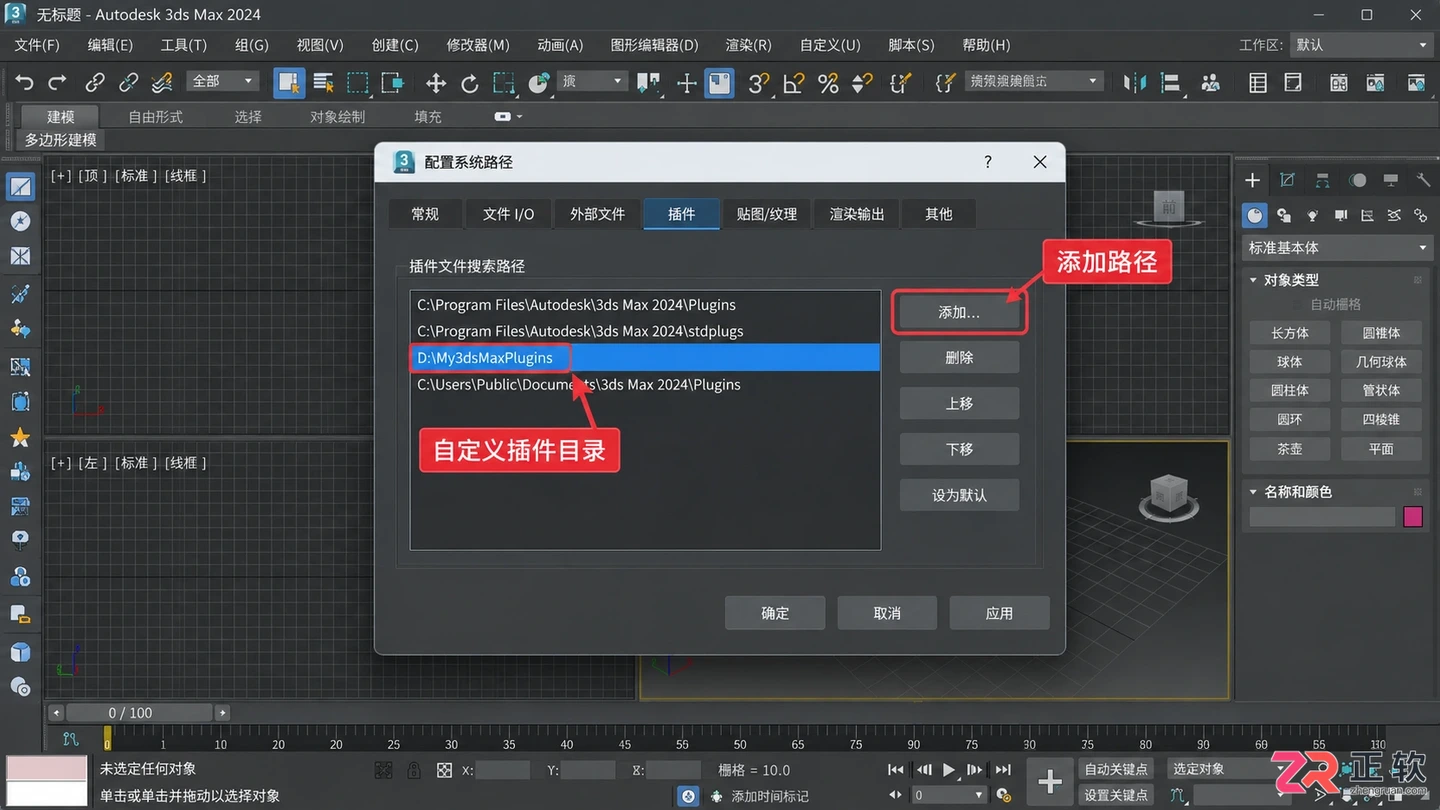Open the 渲染(R) menu
The width and height of the screenshot is (1440, 810).
(748, 45)
